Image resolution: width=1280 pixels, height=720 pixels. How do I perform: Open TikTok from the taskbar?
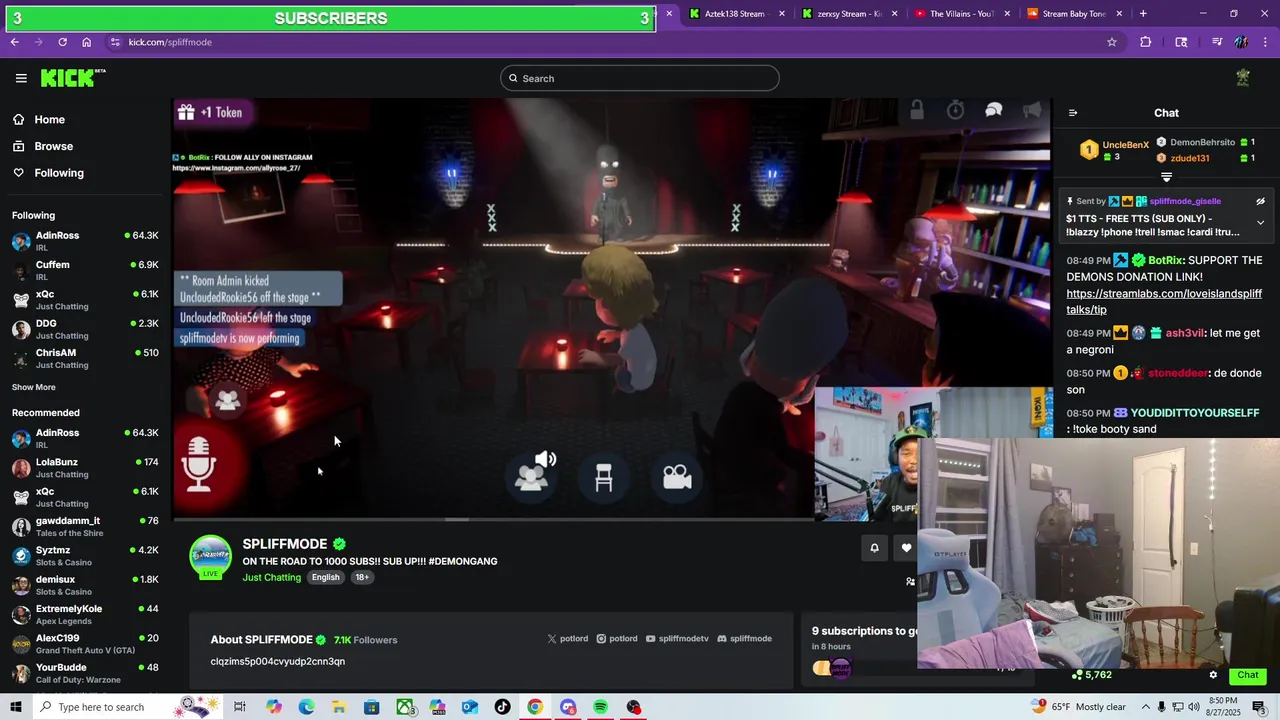point(502,707)
